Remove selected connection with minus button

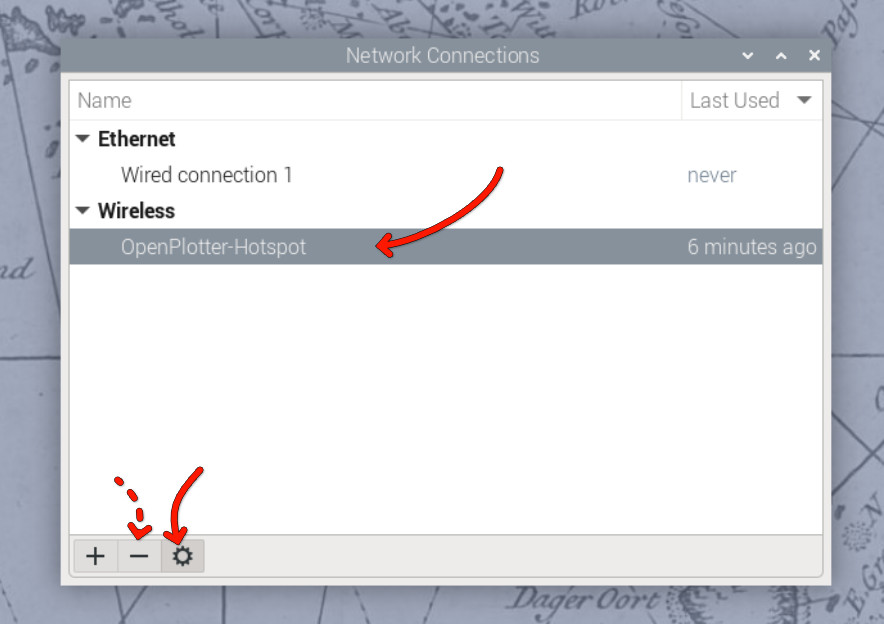tap(139, 556)
